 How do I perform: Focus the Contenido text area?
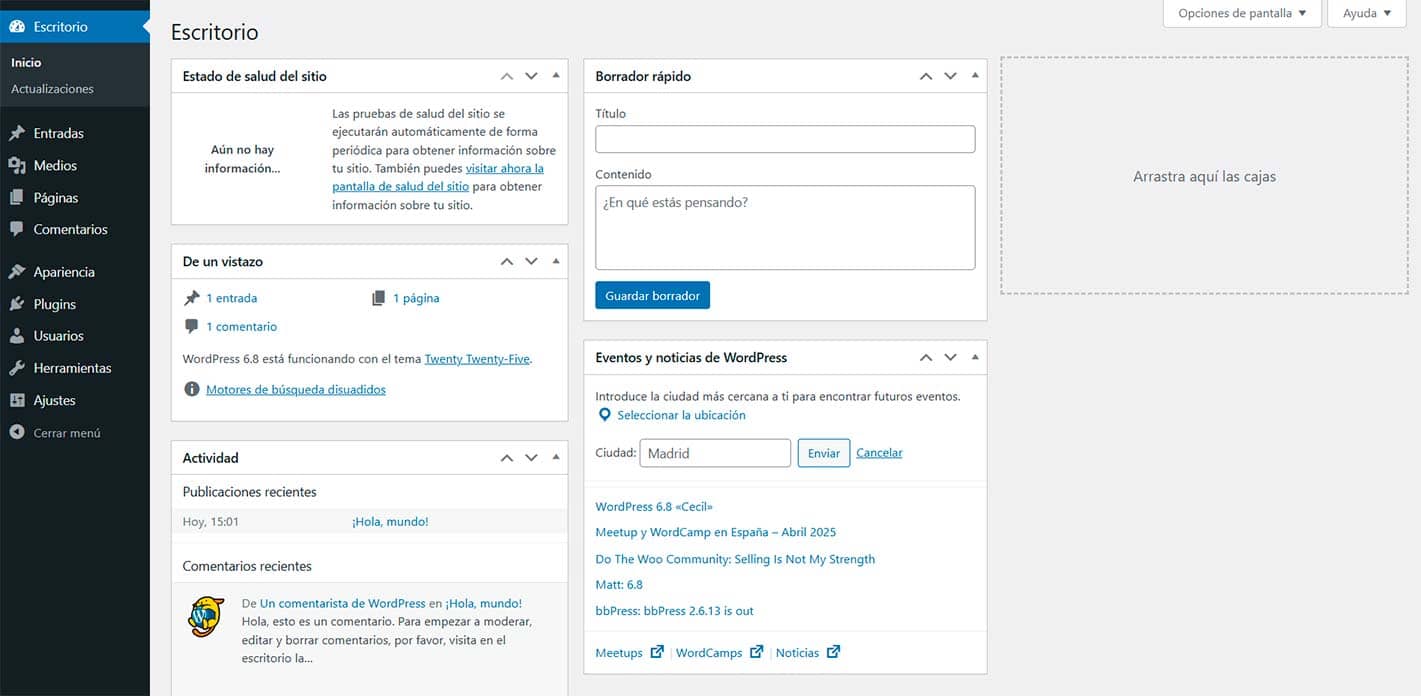pyautogui.click(x=785, y=227)
